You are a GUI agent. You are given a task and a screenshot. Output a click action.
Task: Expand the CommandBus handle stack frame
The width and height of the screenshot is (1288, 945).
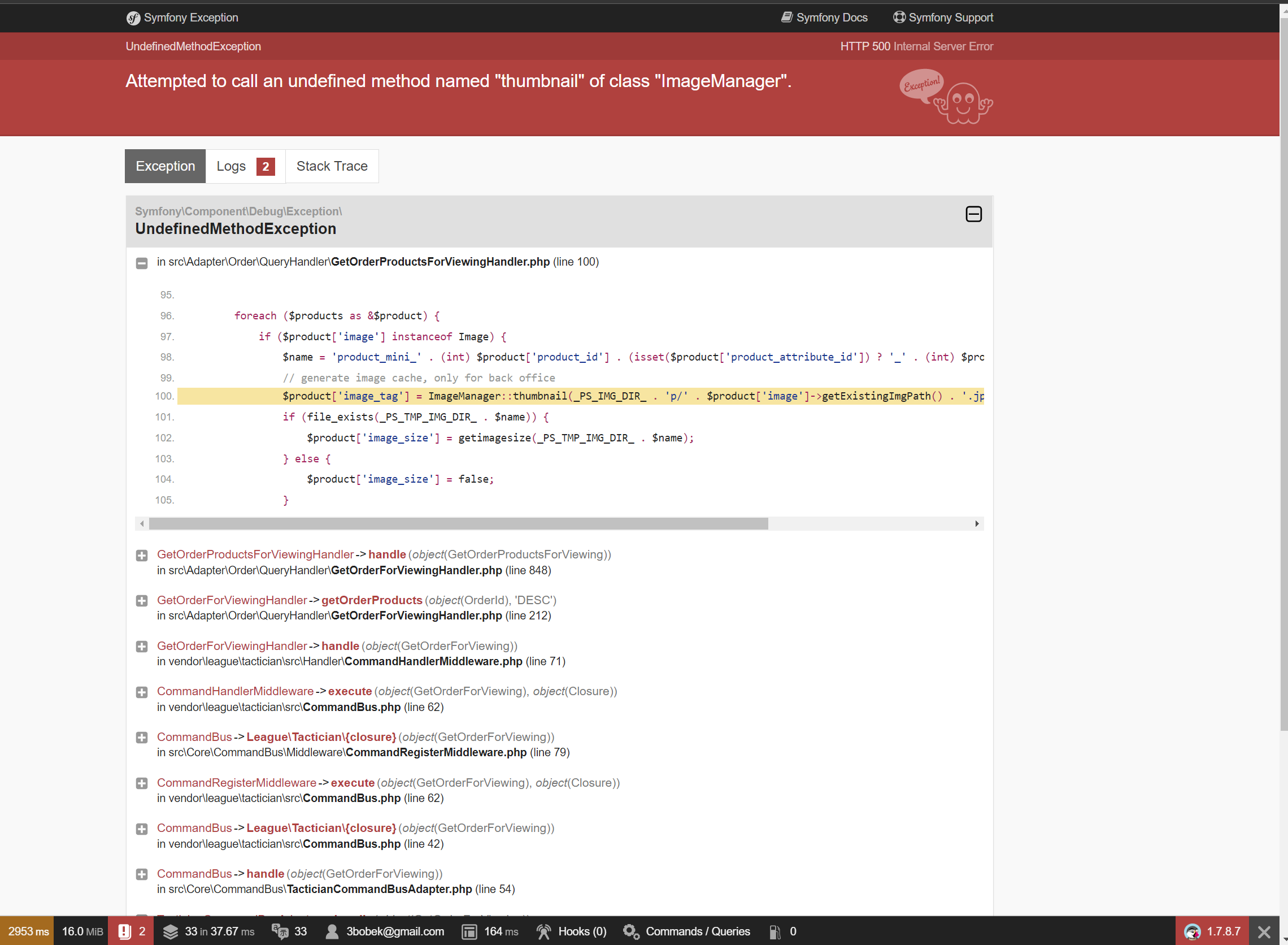[x=141, y=874]
